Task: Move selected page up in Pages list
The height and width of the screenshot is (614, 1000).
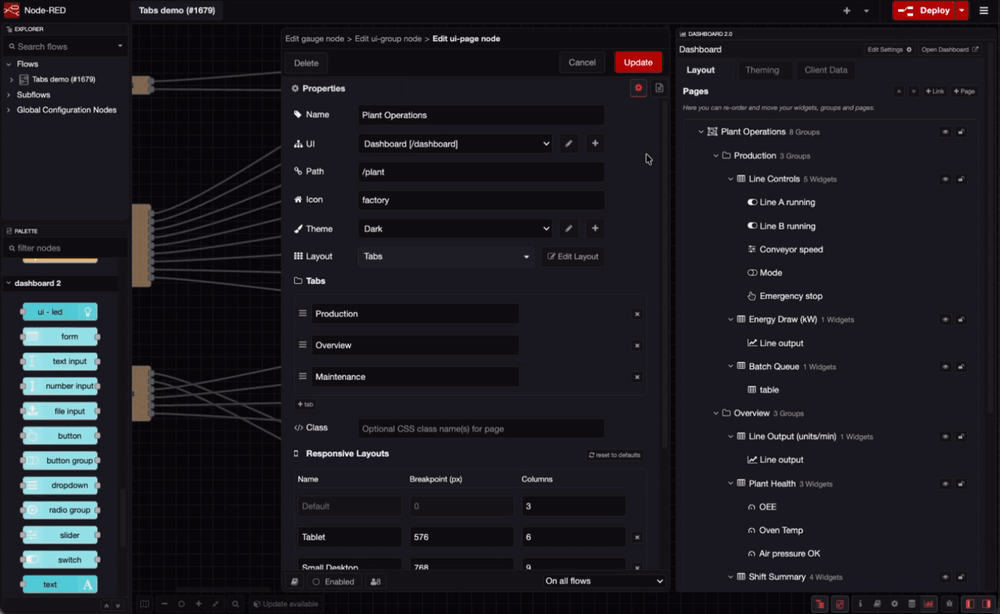Action: pyautogui.click(x=899, y=91)
